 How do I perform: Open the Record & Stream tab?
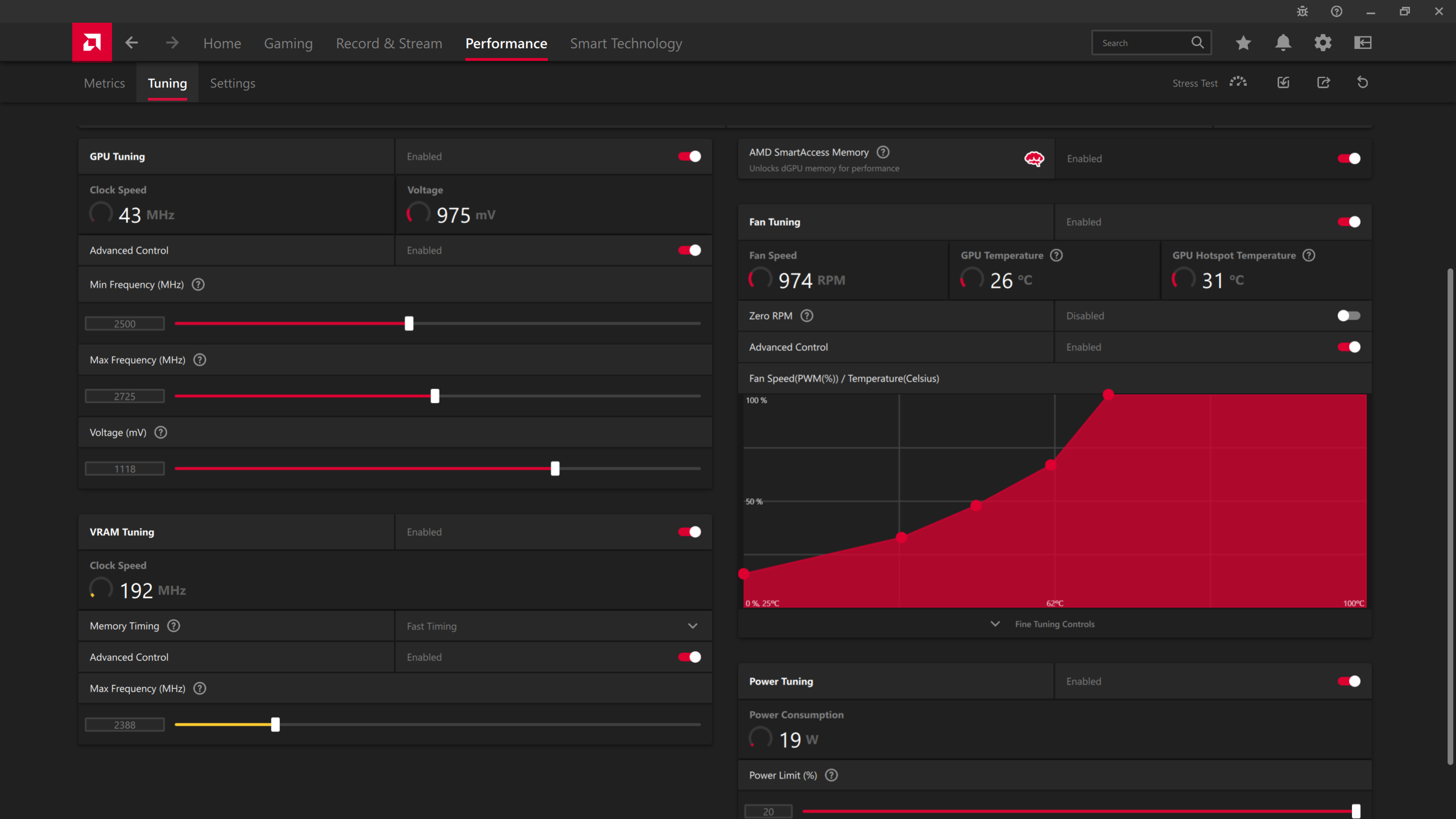(389, 43)
